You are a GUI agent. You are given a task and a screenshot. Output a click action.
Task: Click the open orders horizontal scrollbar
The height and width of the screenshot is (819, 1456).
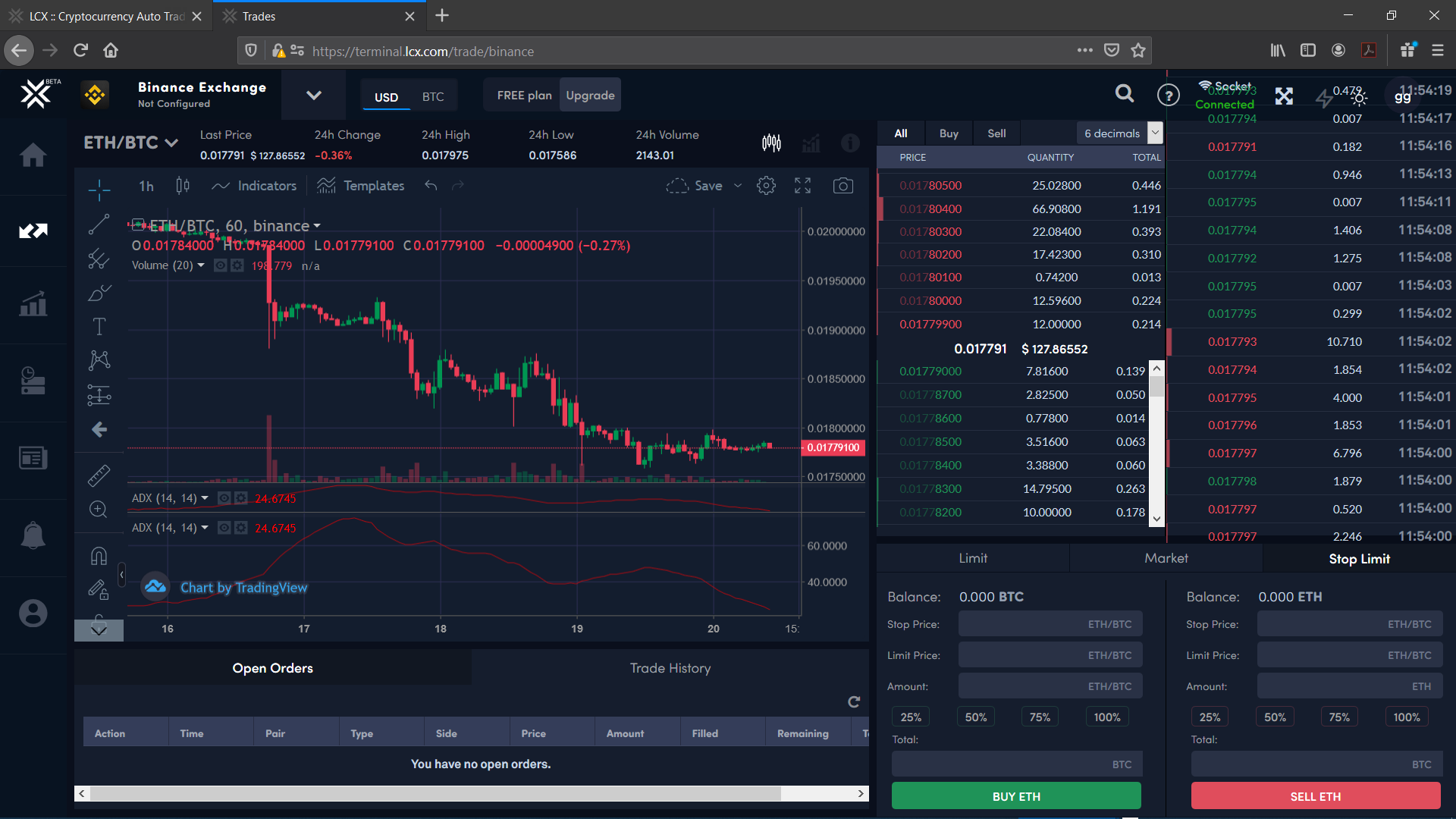(435, 793)
